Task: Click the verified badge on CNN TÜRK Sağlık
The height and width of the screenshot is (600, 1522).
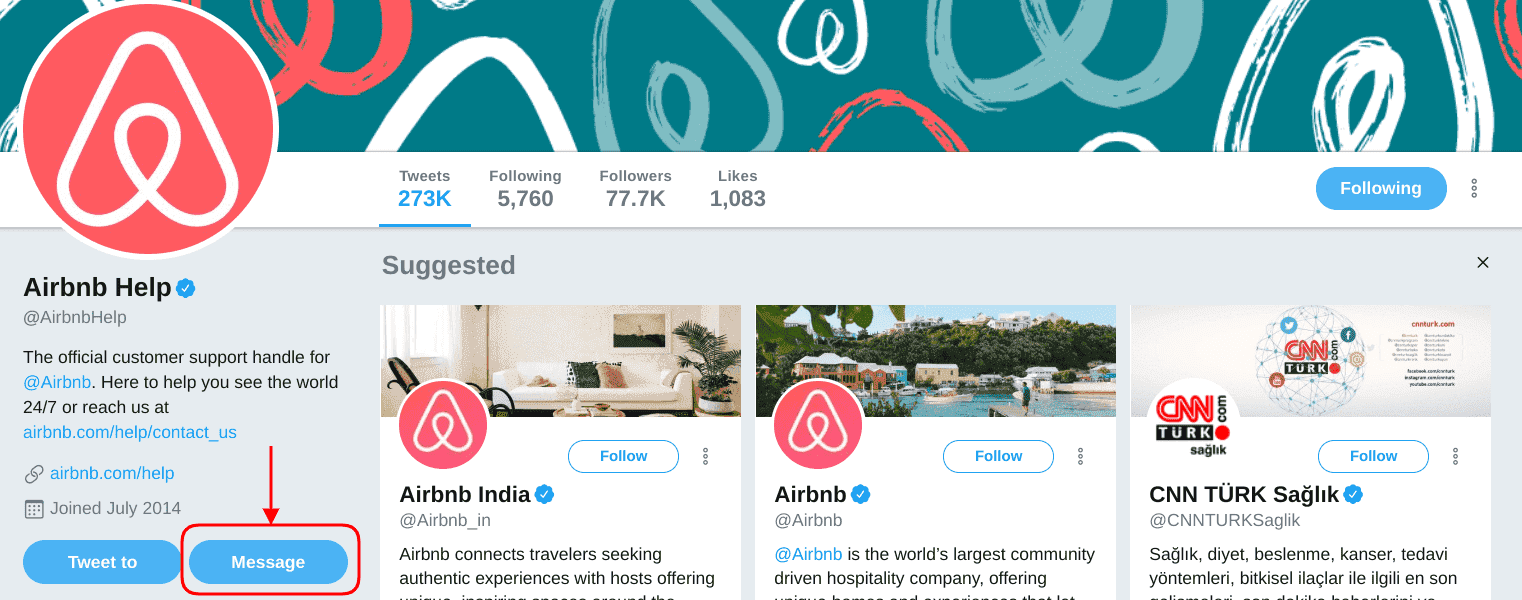Action: 1354,493
